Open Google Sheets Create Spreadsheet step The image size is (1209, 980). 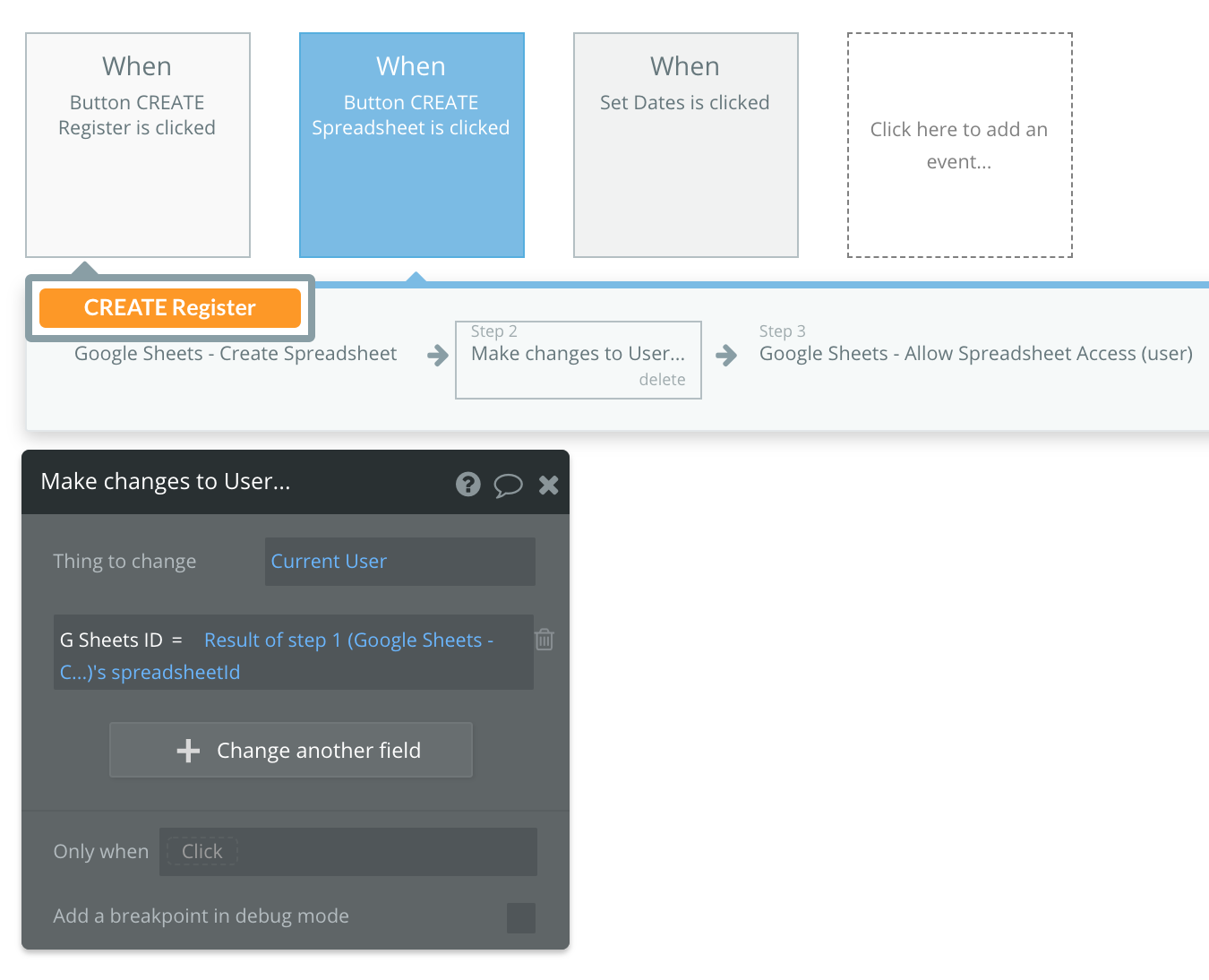pos(236,354)
